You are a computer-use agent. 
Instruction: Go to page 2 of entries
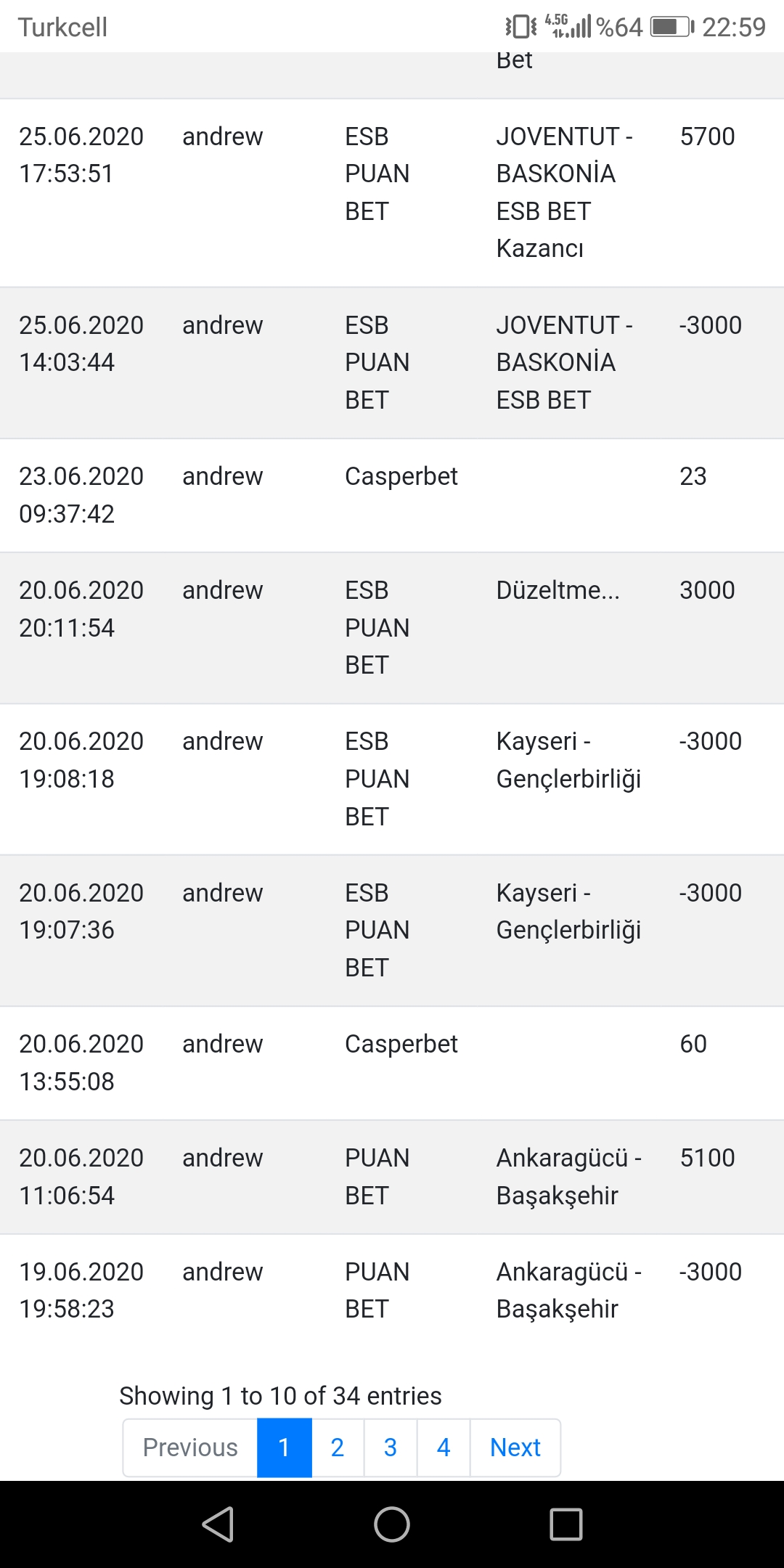[338, 1447]
